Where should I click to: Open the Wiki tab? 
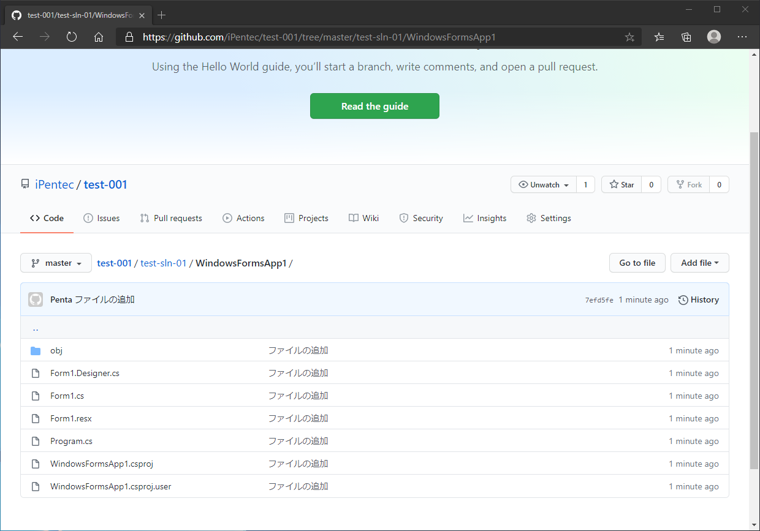click(364, 218)
